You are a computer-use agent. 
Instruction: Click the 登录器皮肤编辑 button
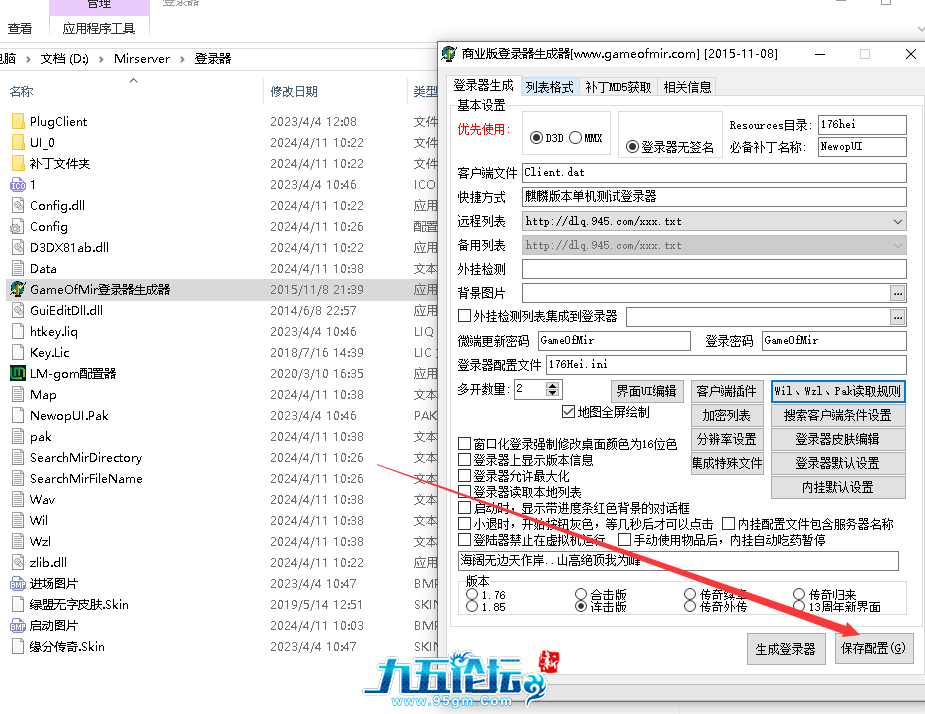tap(838, 439)
